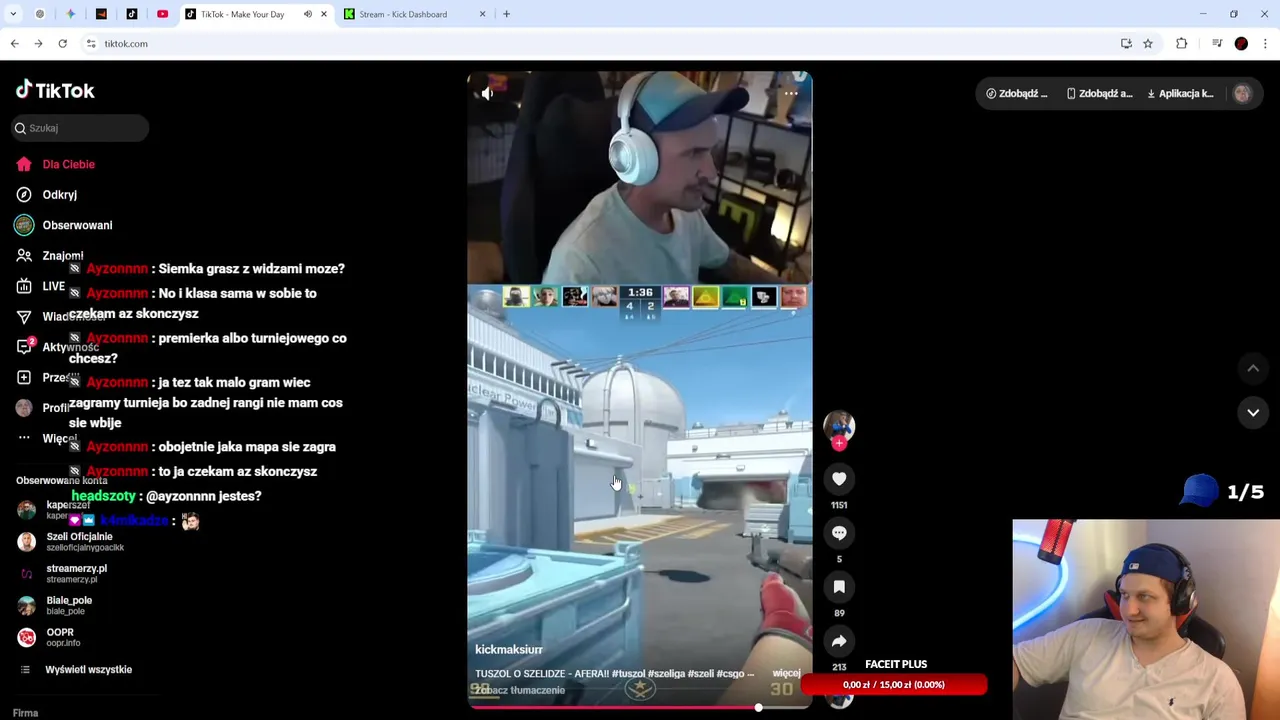1280x720 pixels.
Task: Open the browser extensions puzzle icon
Action: point(1182,43)
